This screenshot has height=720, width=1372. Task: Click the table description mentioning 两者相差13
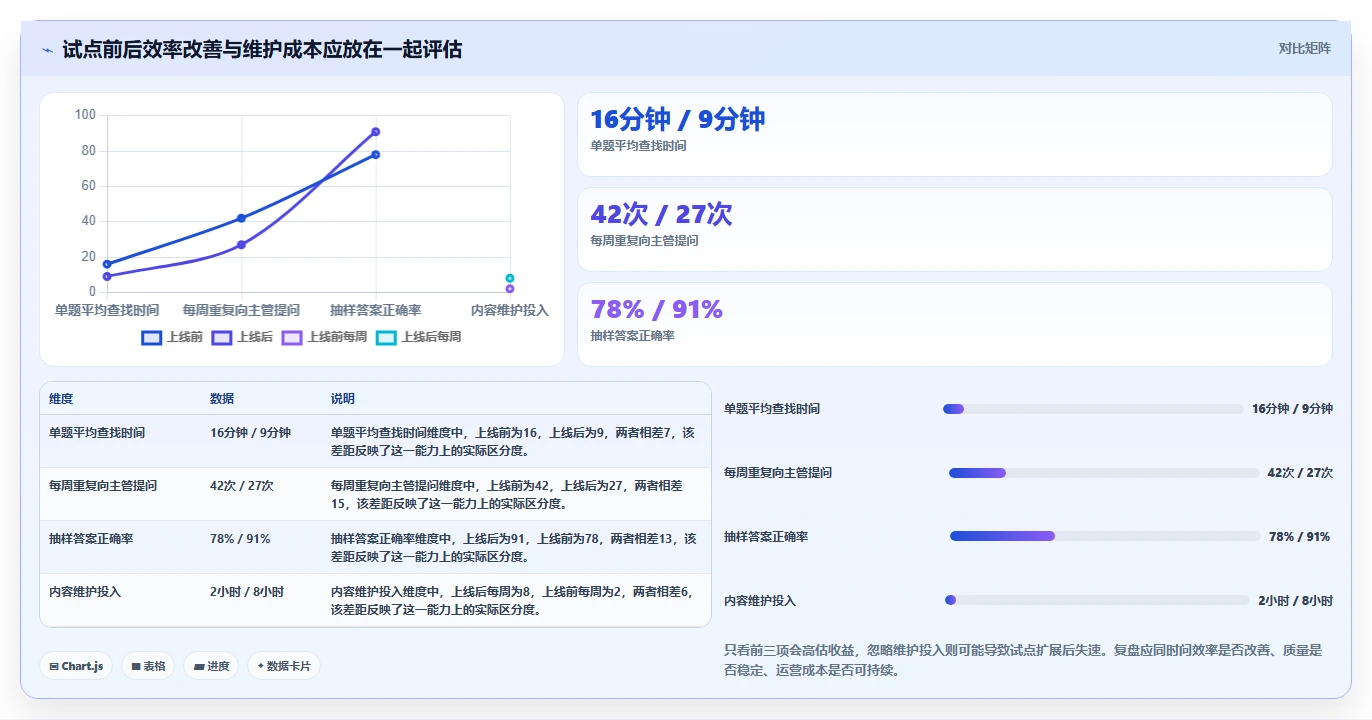(514, 548)
